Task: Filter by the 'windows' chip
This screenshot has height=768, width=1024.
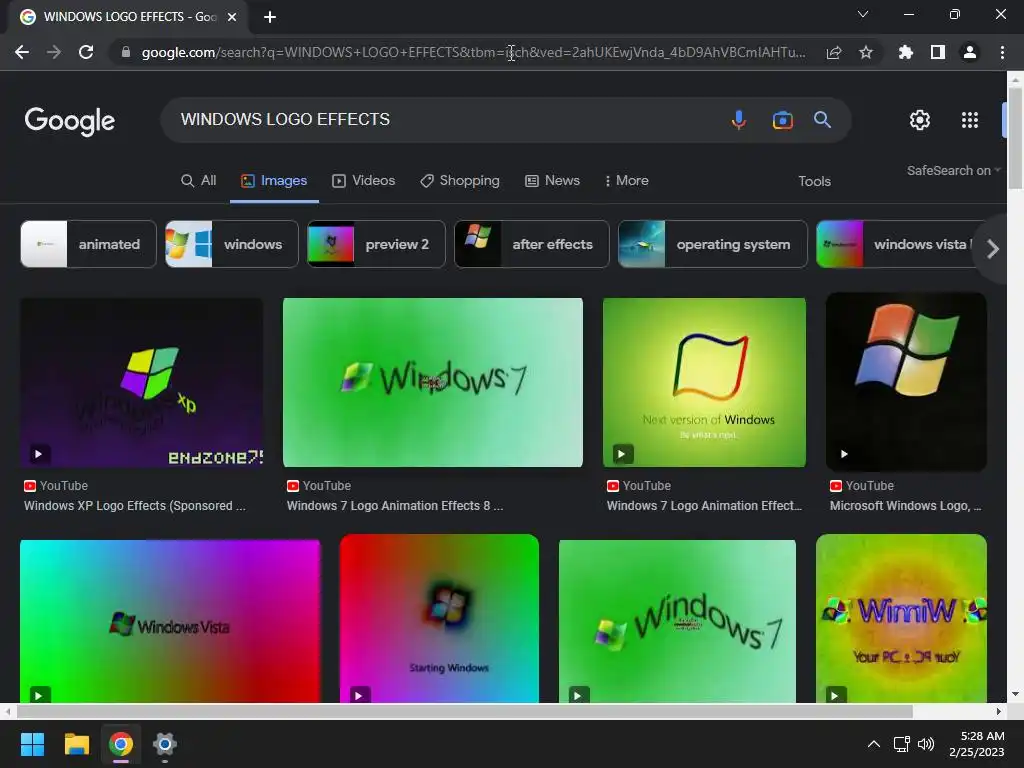Action: pos(232,244)
